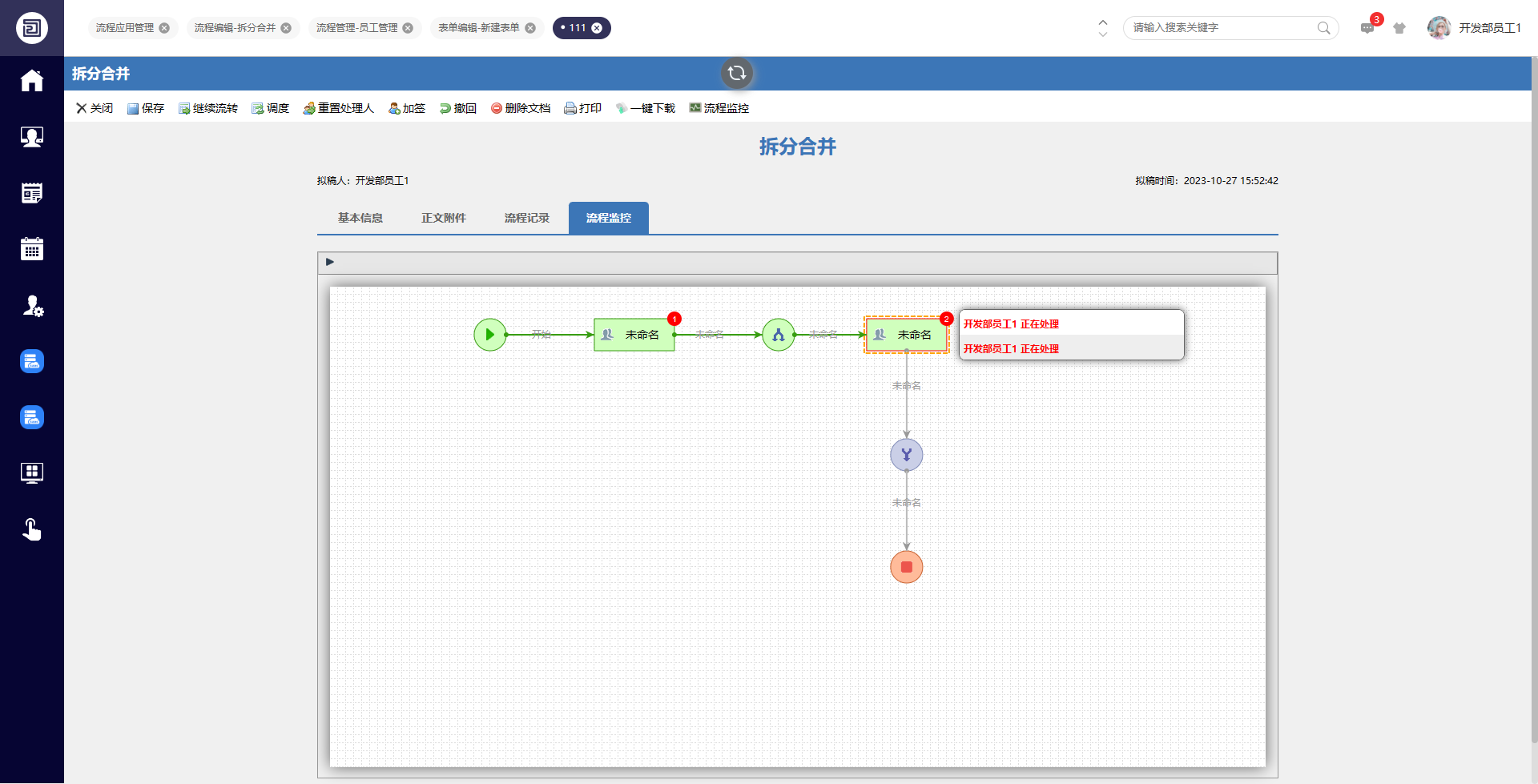
Task: Click the 保存 toolbar button
Action: click(x=146, y=108)
